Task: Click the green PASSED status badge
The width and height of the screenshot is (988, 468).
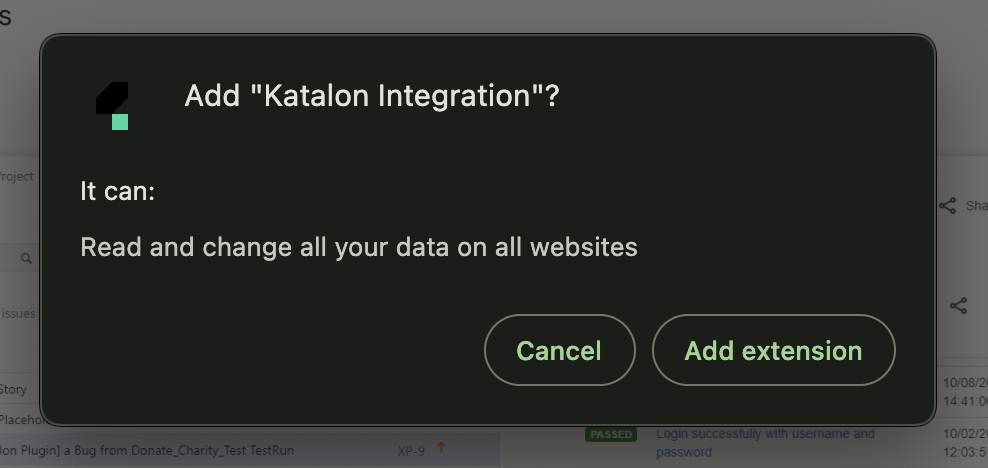Action: click(610, 434)
